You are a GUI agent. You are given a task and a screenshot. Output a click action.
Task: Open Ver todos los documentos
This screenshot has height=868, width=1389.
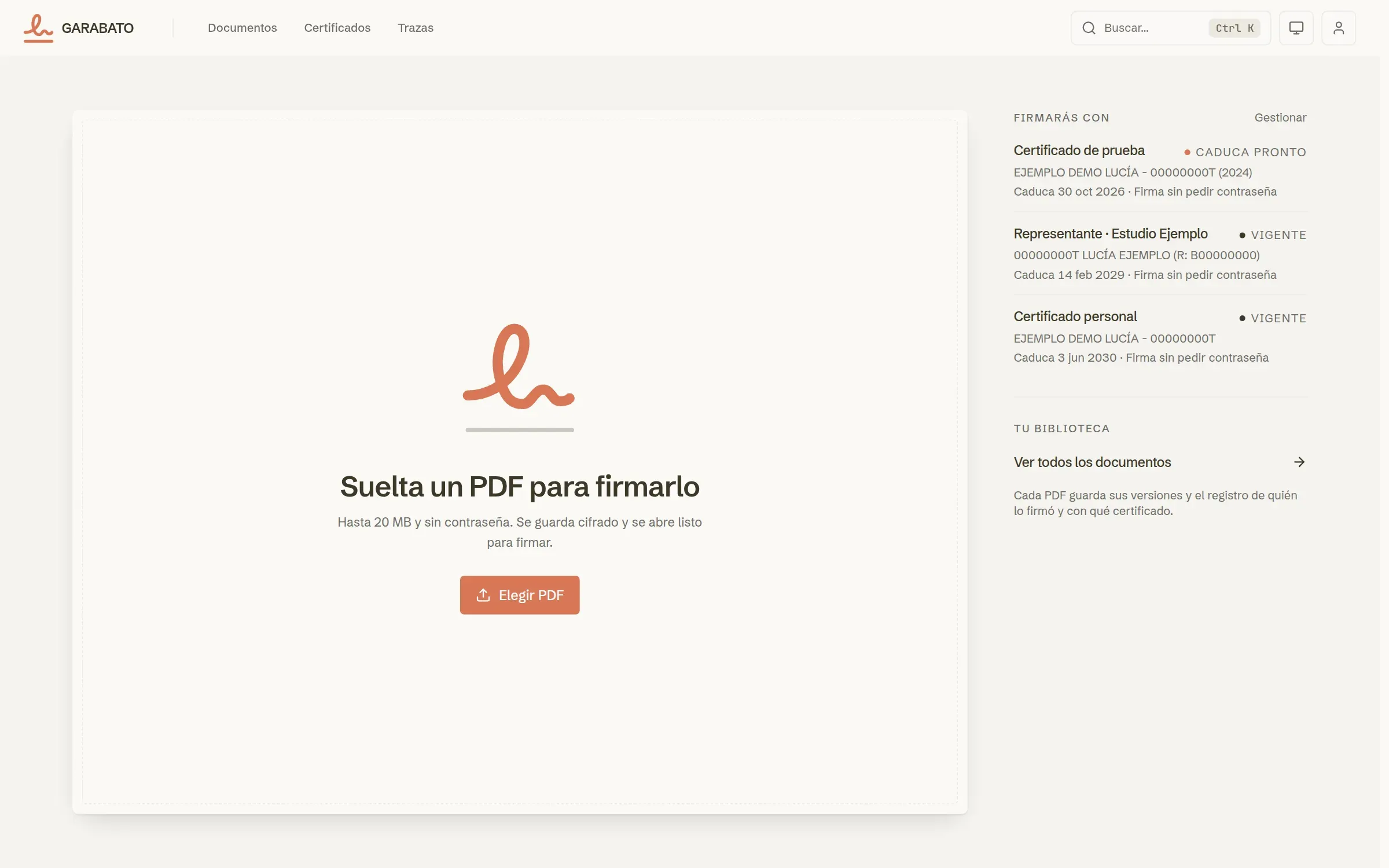(1160, 462)
